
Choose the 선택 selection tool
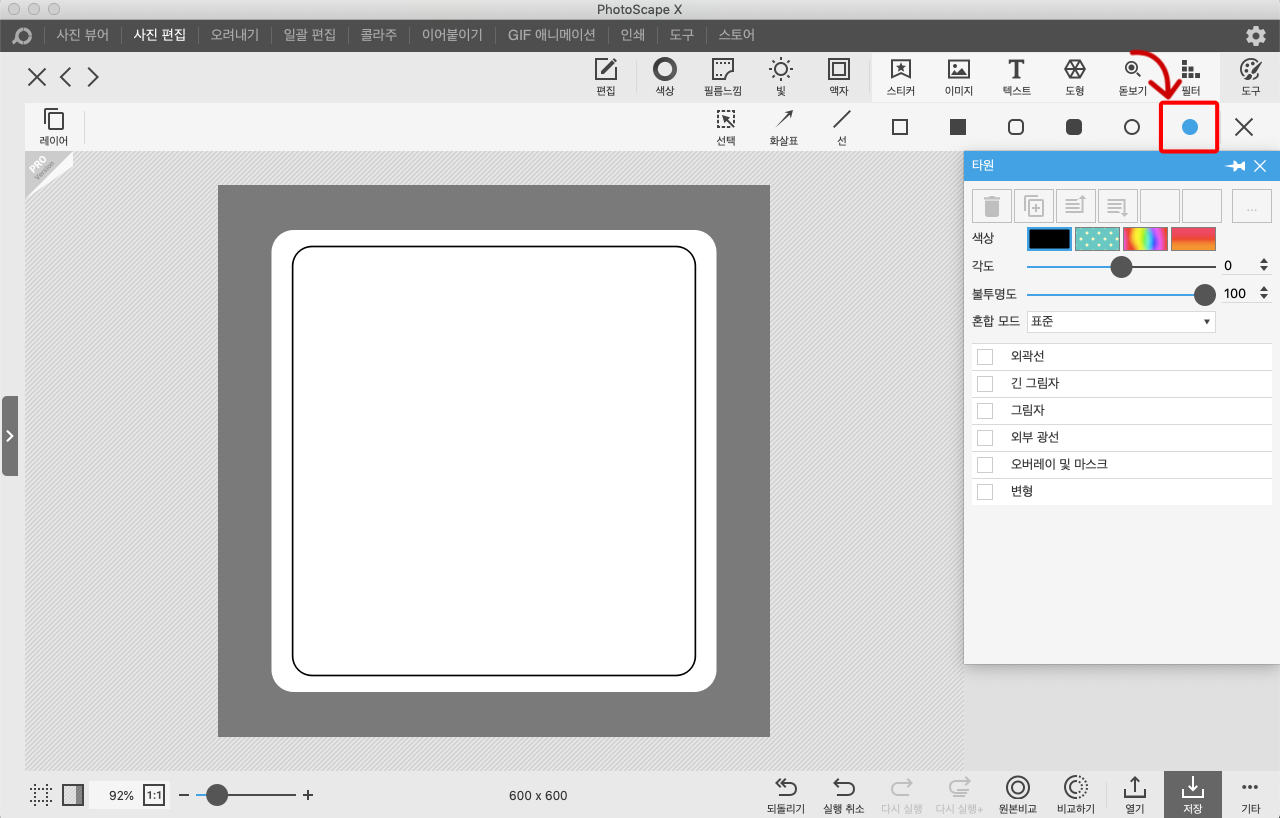(x=726, y=127)
